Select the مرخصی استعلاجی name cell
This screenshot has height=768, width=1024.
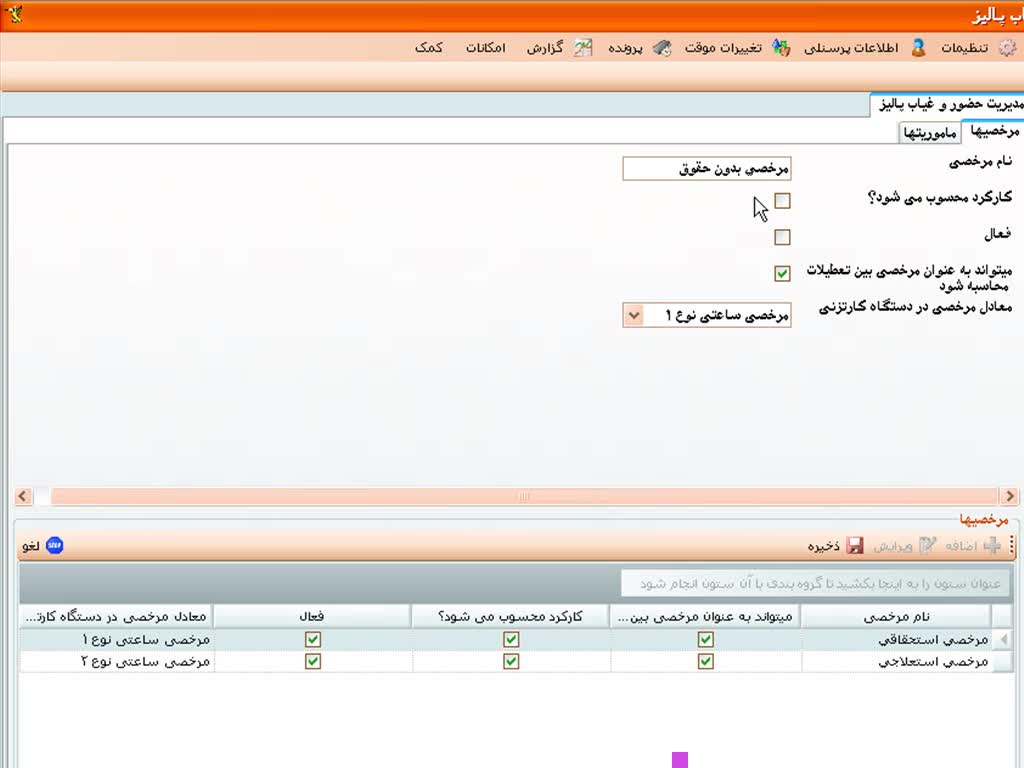coord(897,662)
